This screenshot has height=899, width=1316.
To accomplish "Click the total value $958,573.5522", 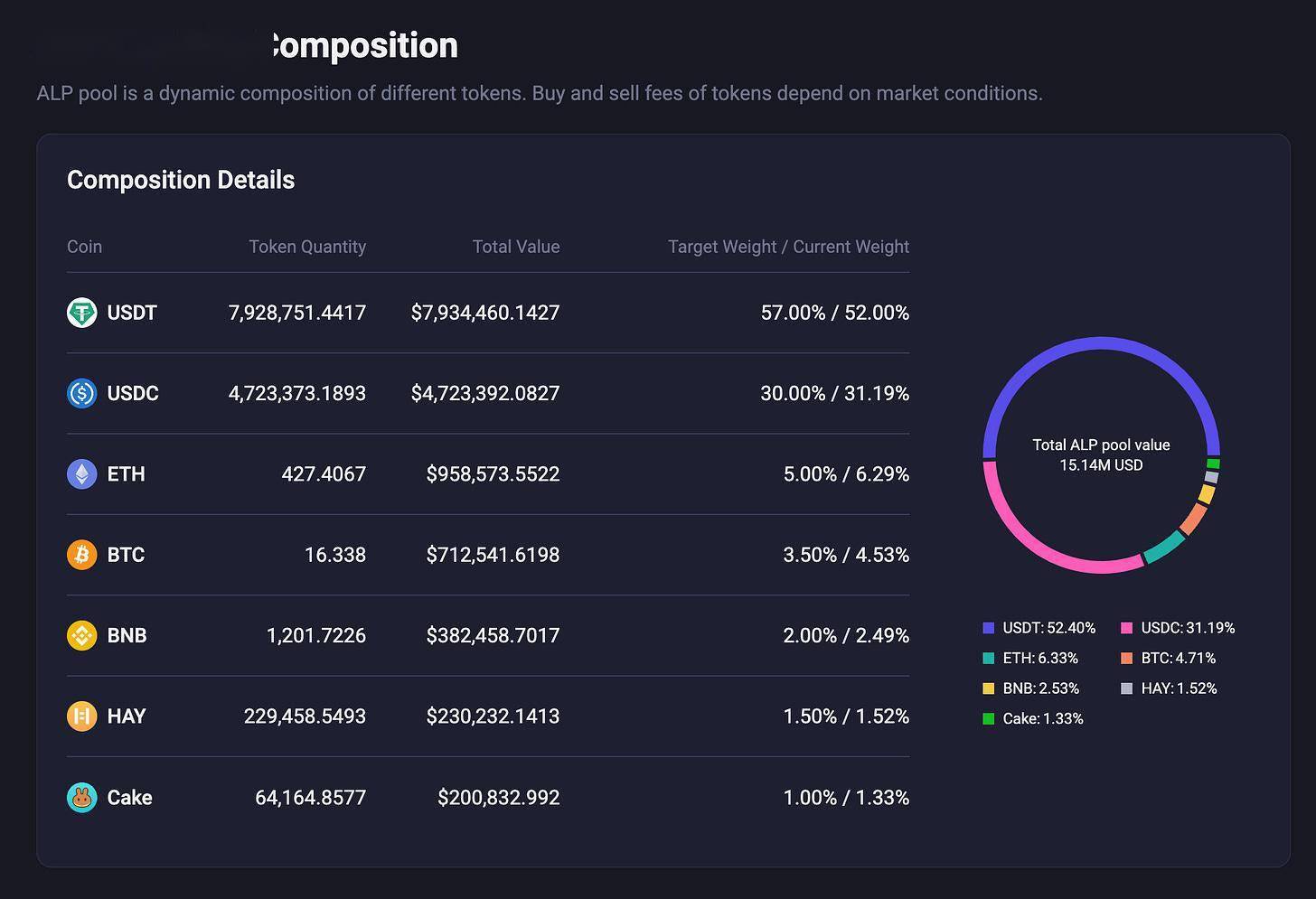I will (x=493, y=473).
